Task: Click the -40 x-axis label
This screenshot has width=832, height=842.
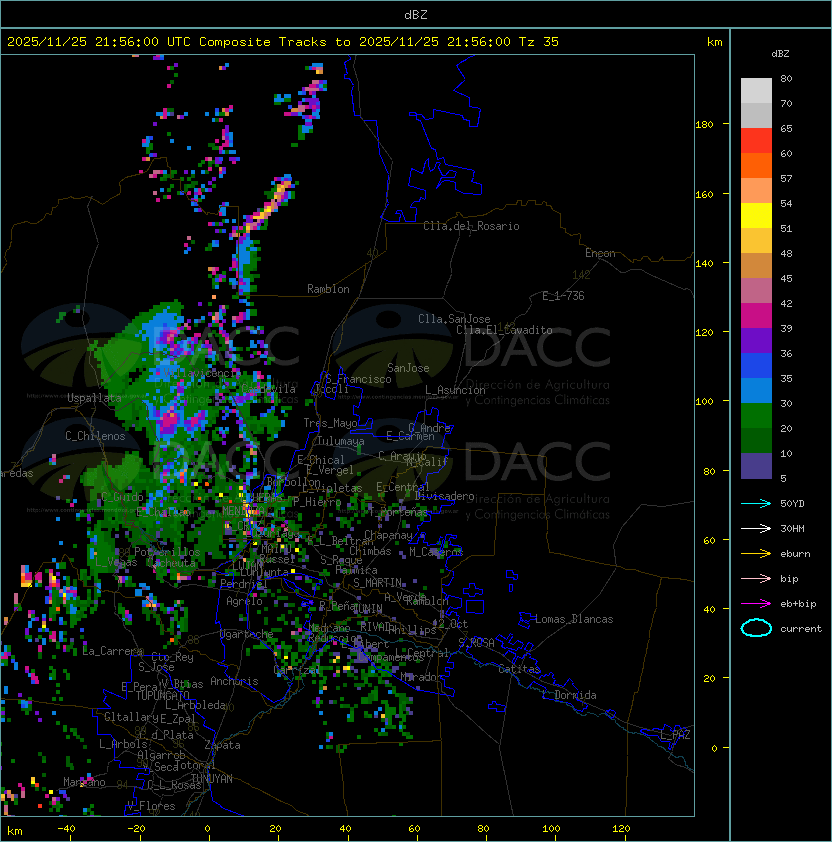Action: tap(66, 829)
